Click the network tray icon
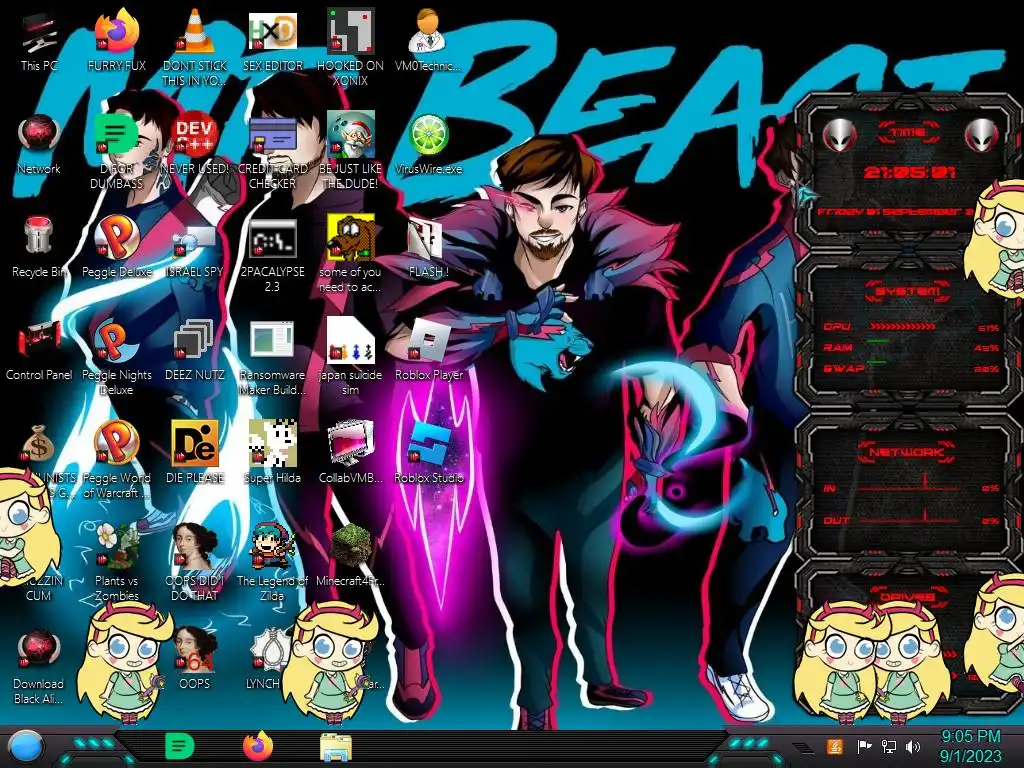Screen dimensions: 1024x768 click(x=889, y=746)
